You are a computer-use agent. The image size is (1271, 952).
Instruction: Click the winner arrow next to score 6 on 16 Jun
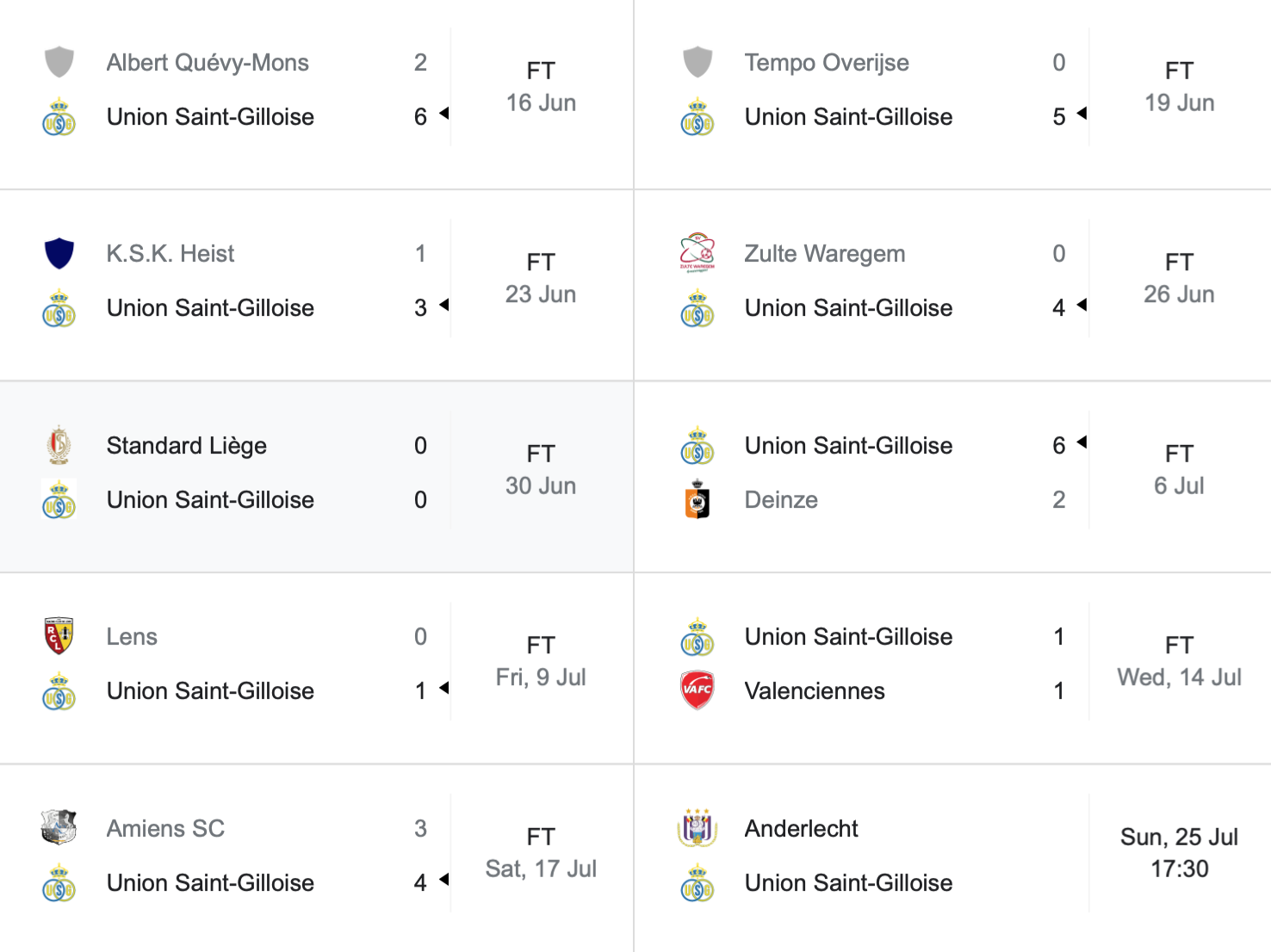(444, 114)
